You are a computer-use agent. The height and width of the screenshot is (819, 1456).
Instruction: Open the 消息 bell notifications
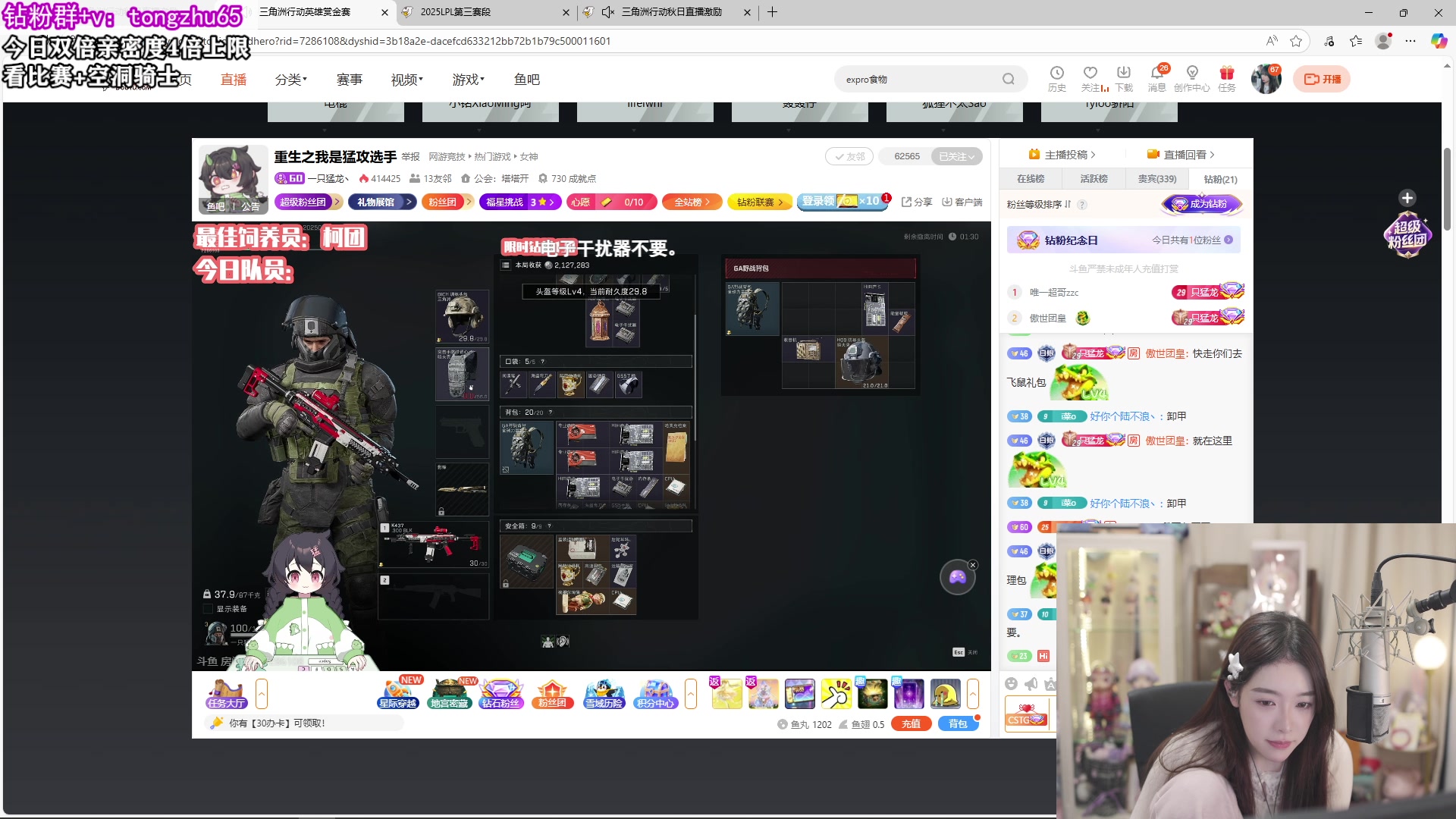tap(1157, 79)
